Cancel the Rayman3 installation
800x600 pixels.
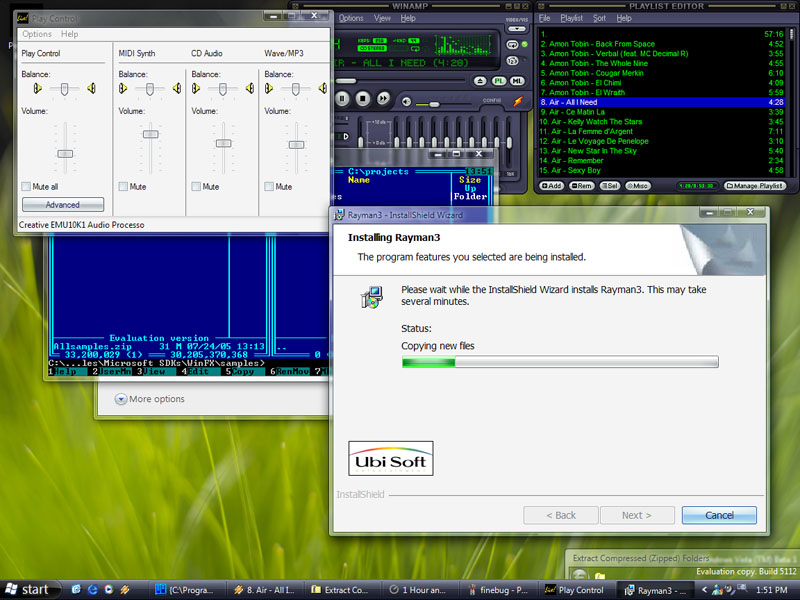click(x=719, y=515)
